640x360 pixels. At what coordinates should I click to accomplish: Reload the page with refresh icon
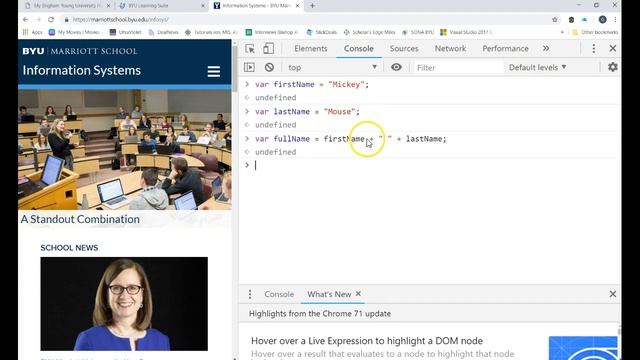(x=51, y=19)
